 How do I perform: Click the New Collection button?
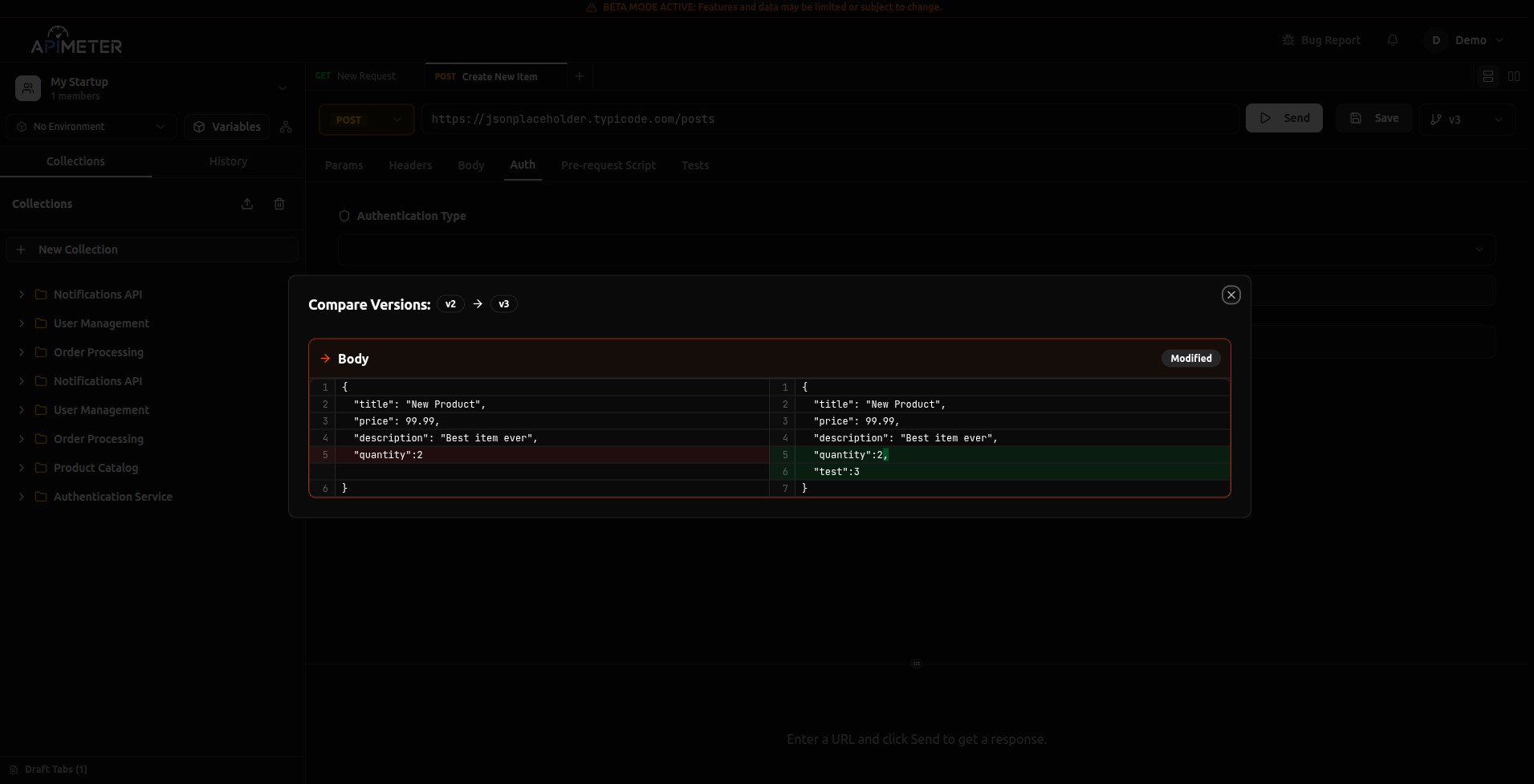coord(152,249)
